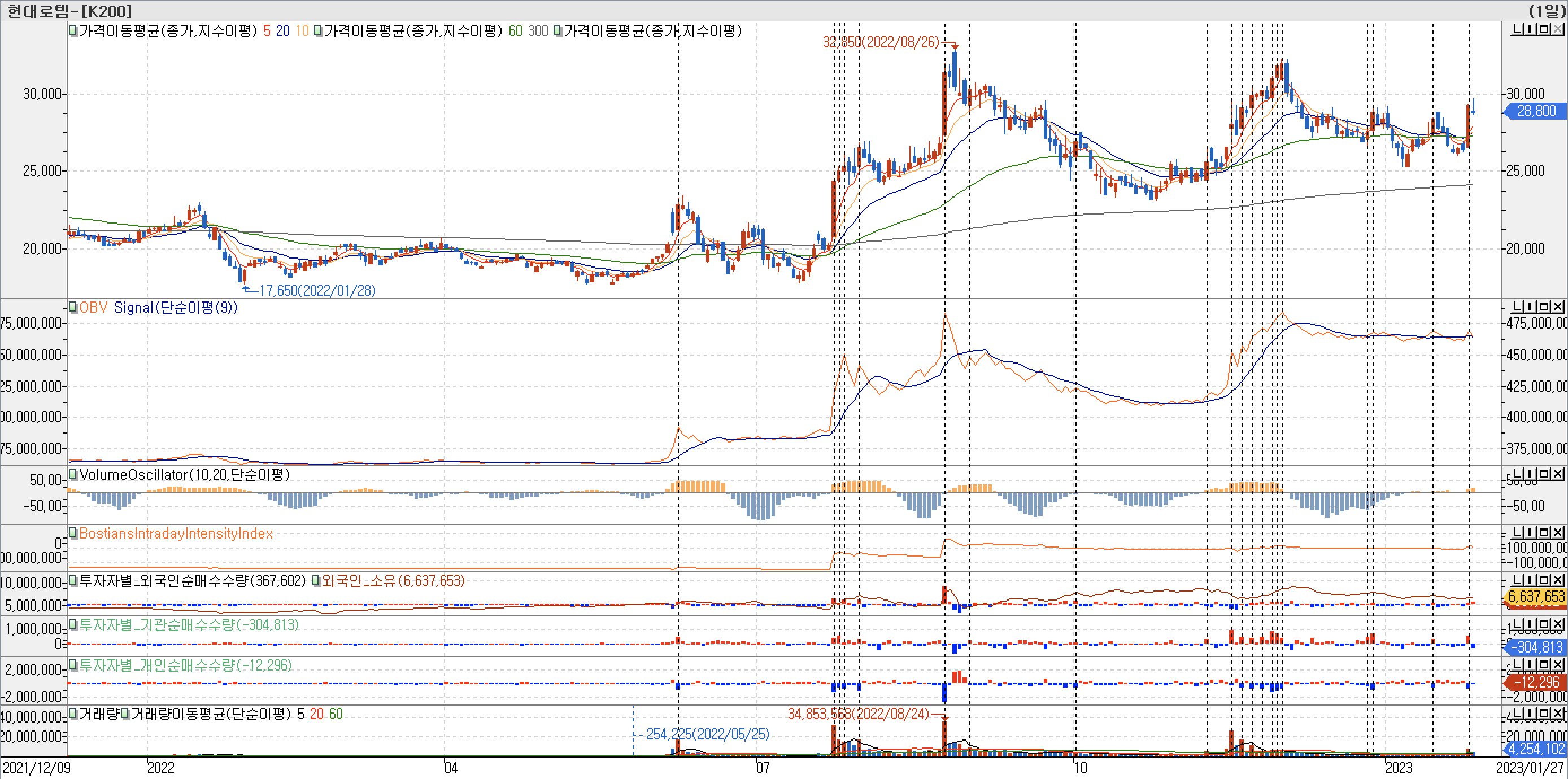Close the 기관순매수수량 panel with its X
This screenshot has width=1568, height=779.
pyautogui.click(x=1558, y=624)
